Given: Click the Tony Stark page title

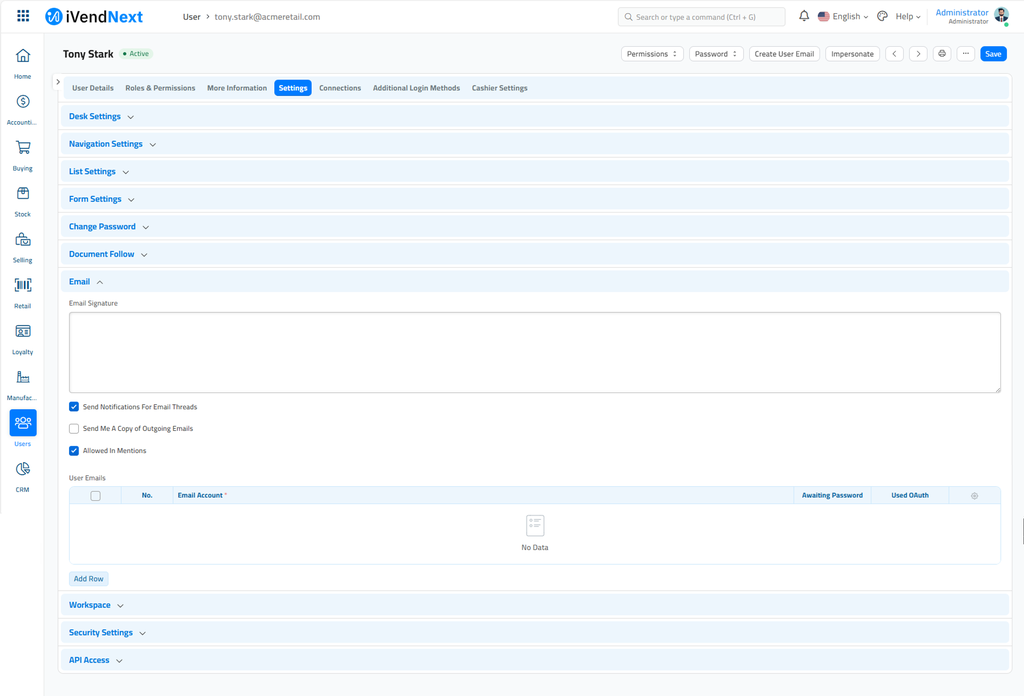Looking at the screenshot, I should click(x=88, y=54).
